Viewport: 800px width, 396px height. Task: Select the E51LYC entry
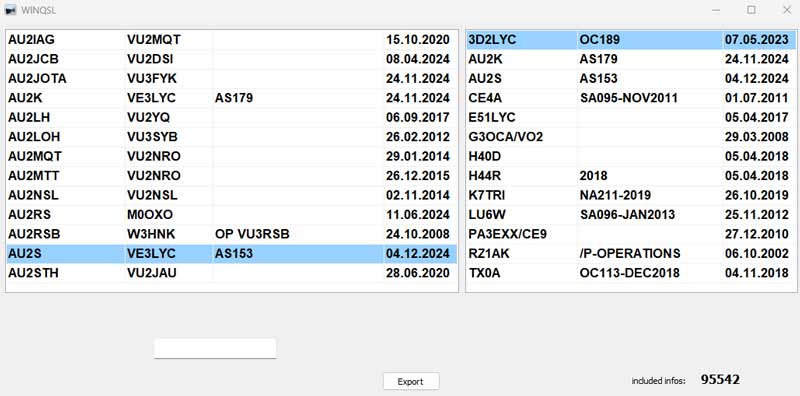[492, 117]
